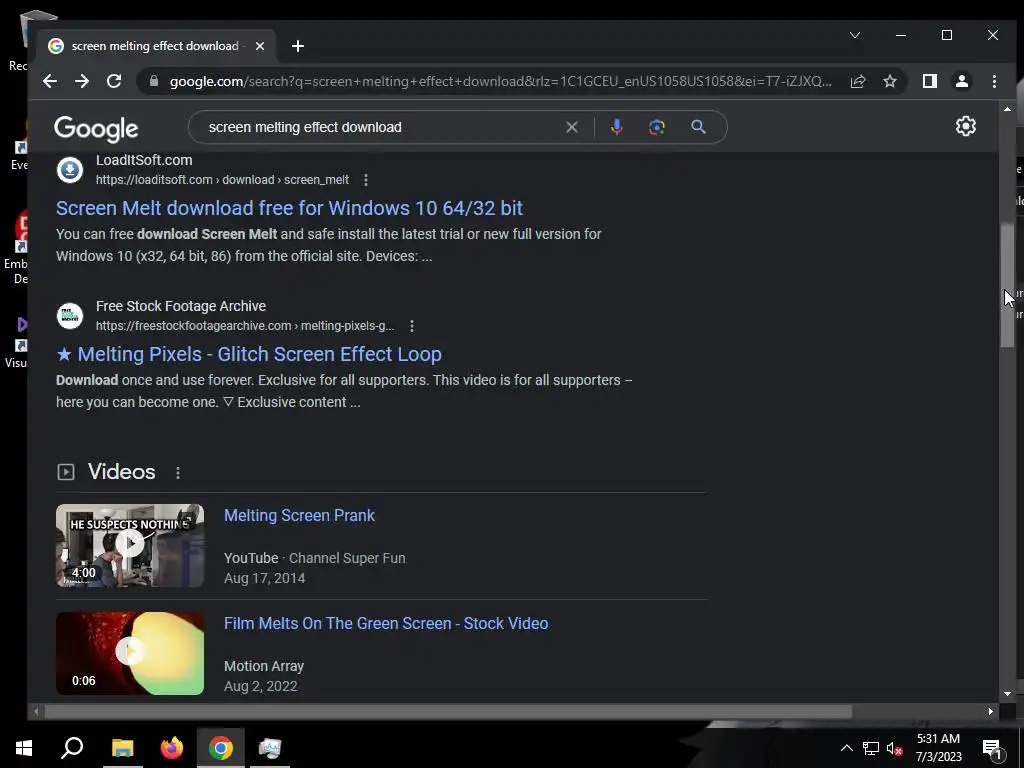This screenshot has height=768, width=1024.
Task: Submit search with the magnifier icon
Action: 698,127
